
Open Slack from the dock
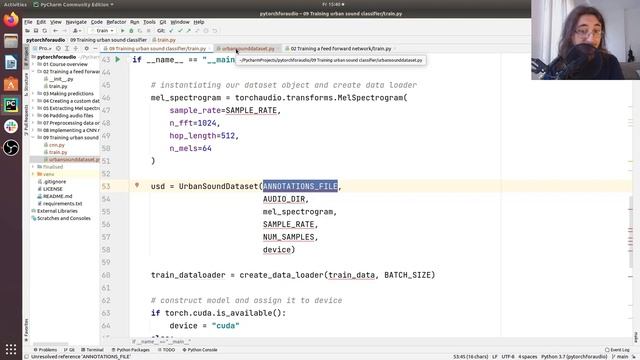11,126
